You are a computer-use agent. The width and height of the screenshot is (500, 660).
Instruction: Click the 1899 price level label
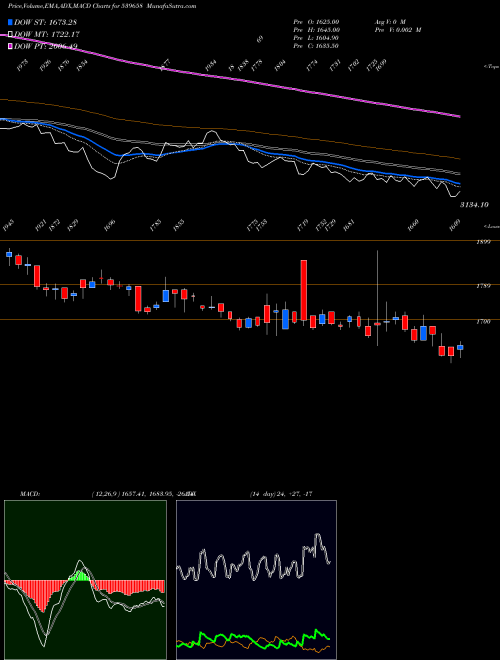[482, 242]
